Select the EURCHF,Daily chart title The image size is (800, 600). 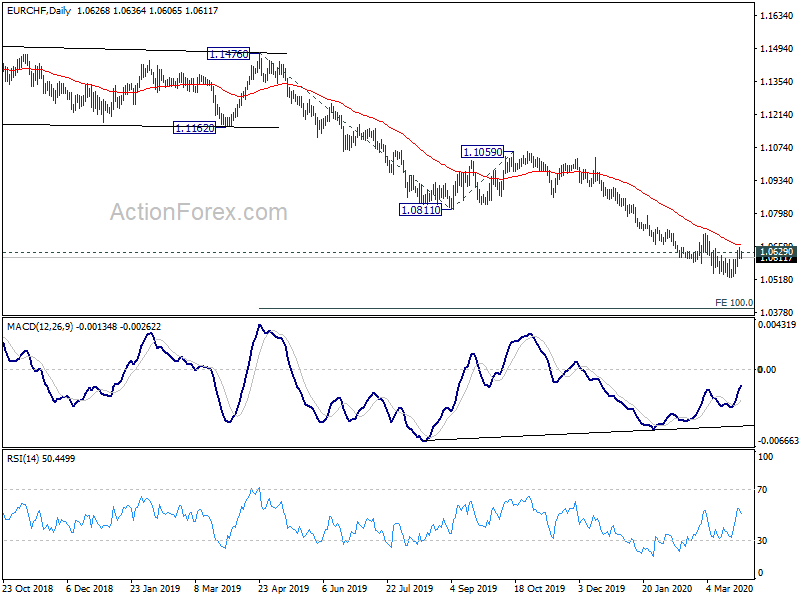point(39,10)
